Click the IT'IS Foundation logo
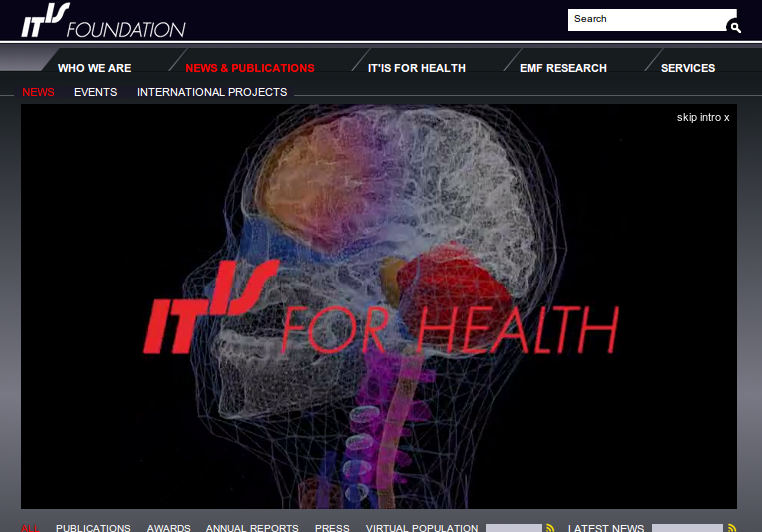This screenshot has height=532, width=762. pyautogui.click(x=103, y=20)
